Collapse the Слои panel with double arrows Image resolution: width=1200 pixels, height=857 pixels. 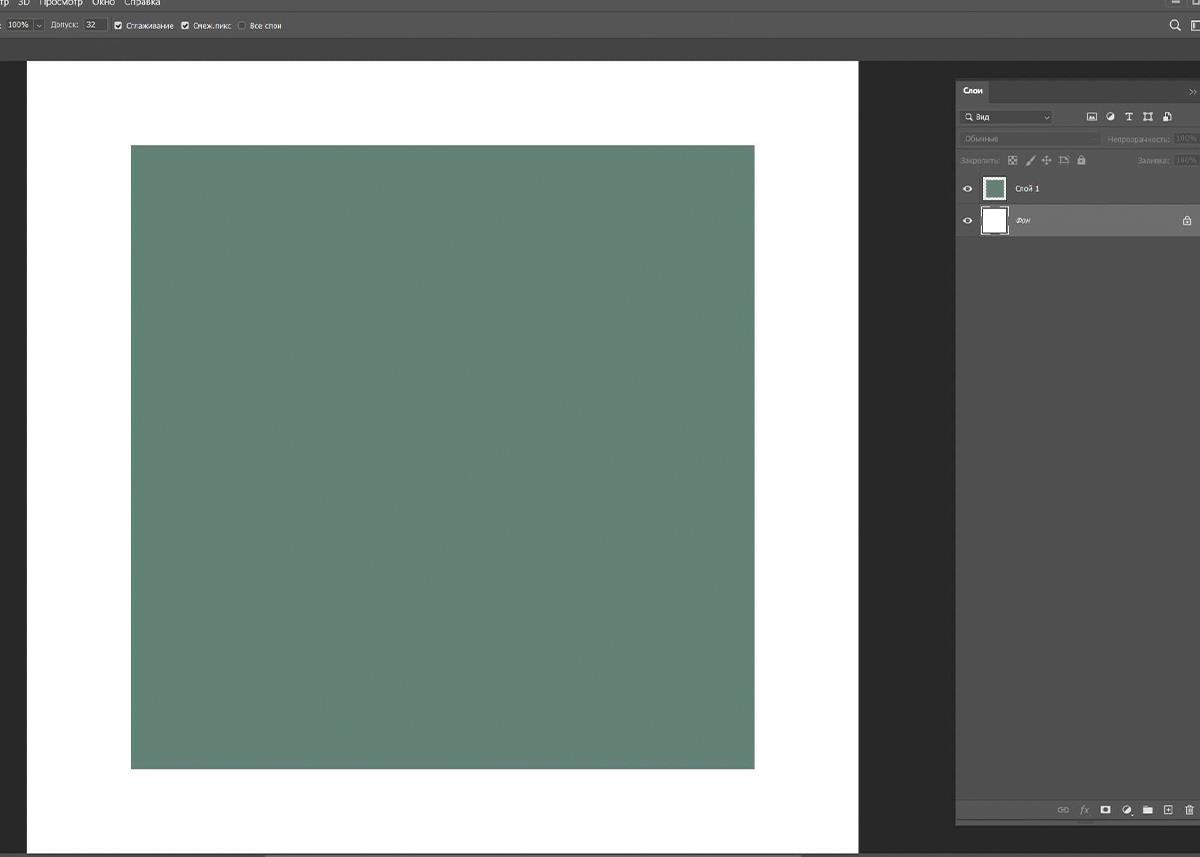1192,91
